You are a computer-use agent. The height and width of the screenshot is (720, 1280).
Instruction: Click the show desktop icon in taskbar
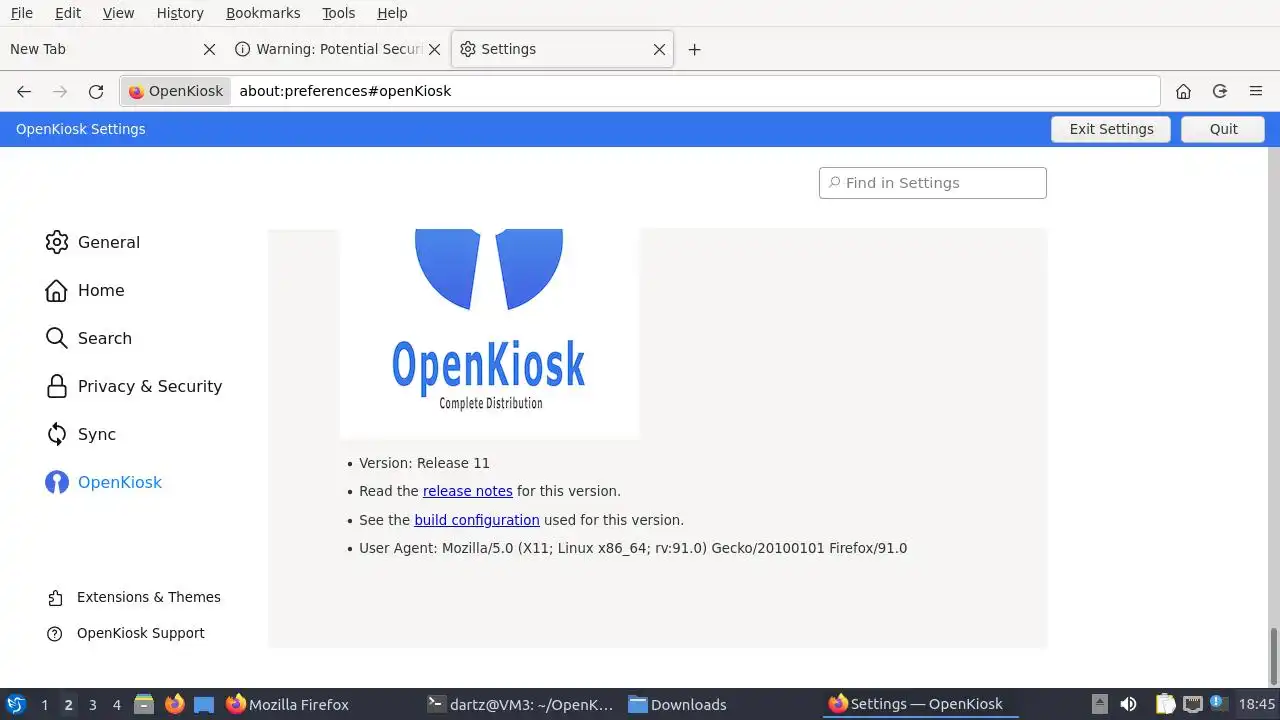pyautogui.click(x=204, y=704)
